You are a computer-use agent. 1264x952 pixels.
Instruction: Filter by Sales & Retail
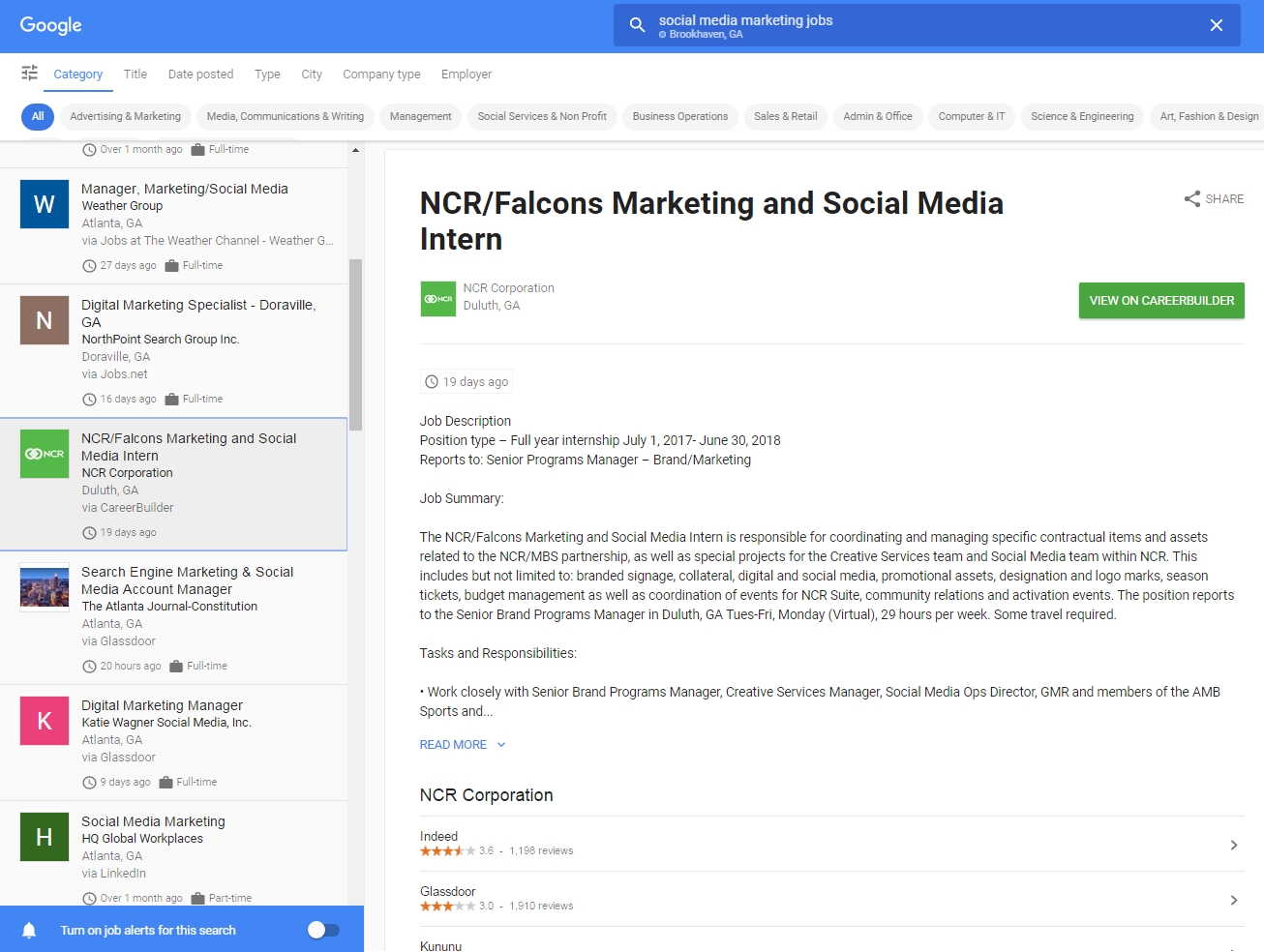click(786, 116)
